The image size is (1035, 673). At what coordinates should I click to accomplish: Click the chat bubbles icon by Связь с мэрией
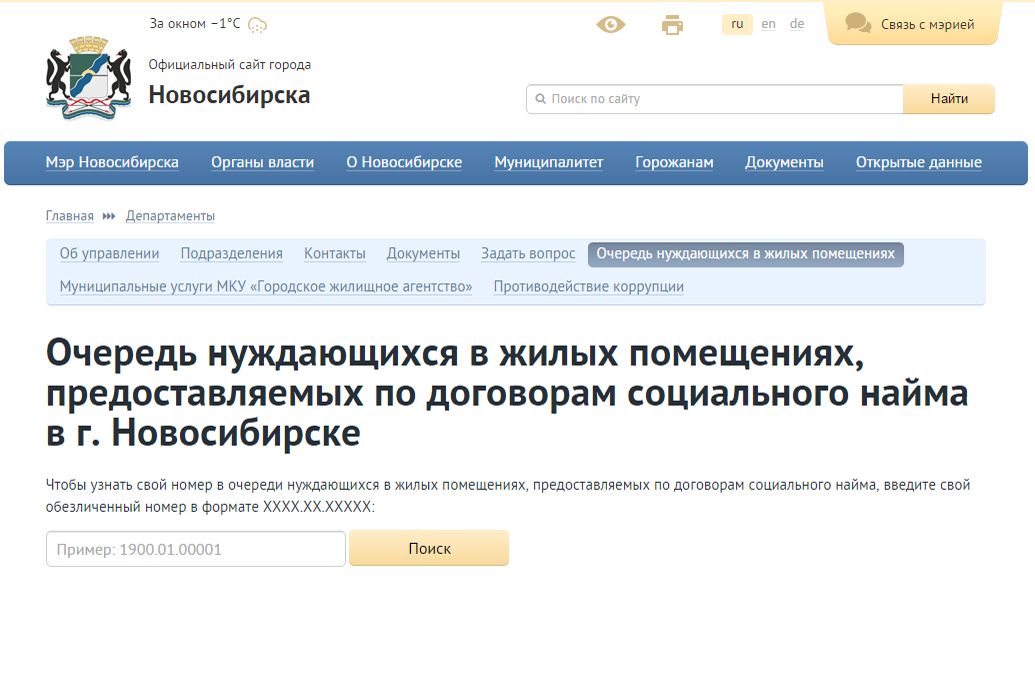tap(857, 24)
